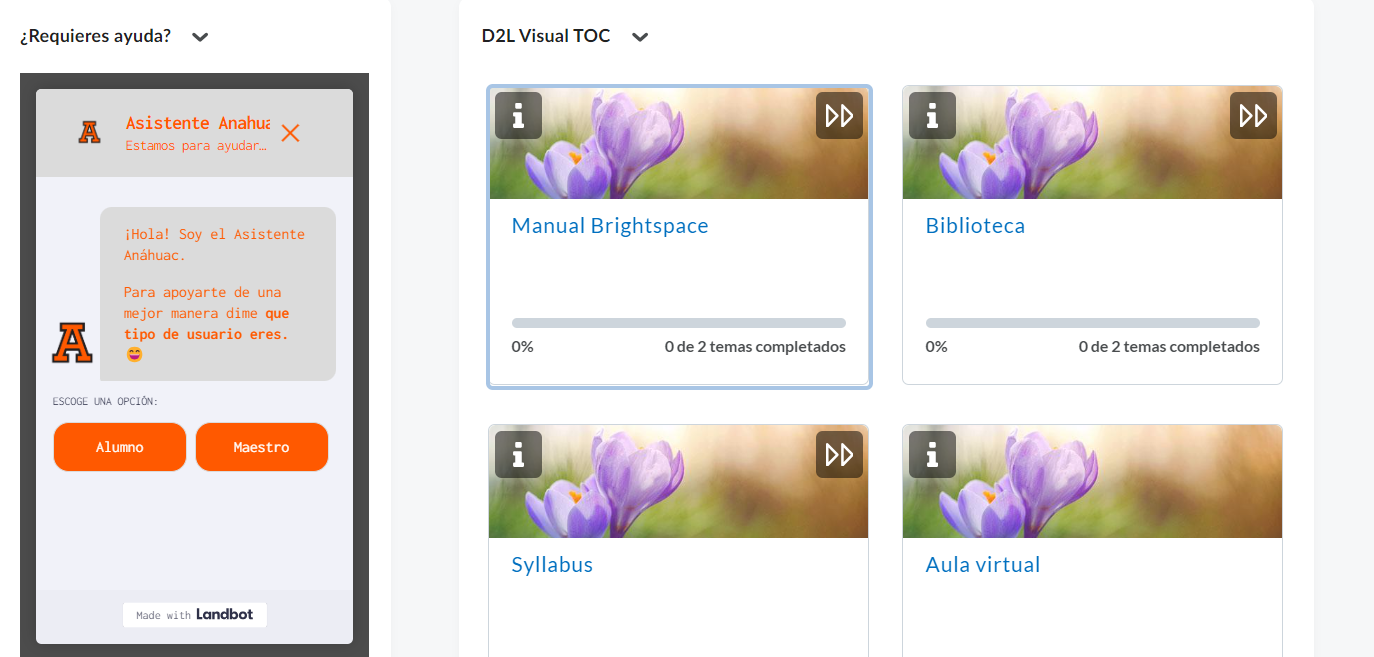Select the Maestro option
The height and width of the screenshot is (657, 1374).
pyautogui.click(x=262, y=447)
